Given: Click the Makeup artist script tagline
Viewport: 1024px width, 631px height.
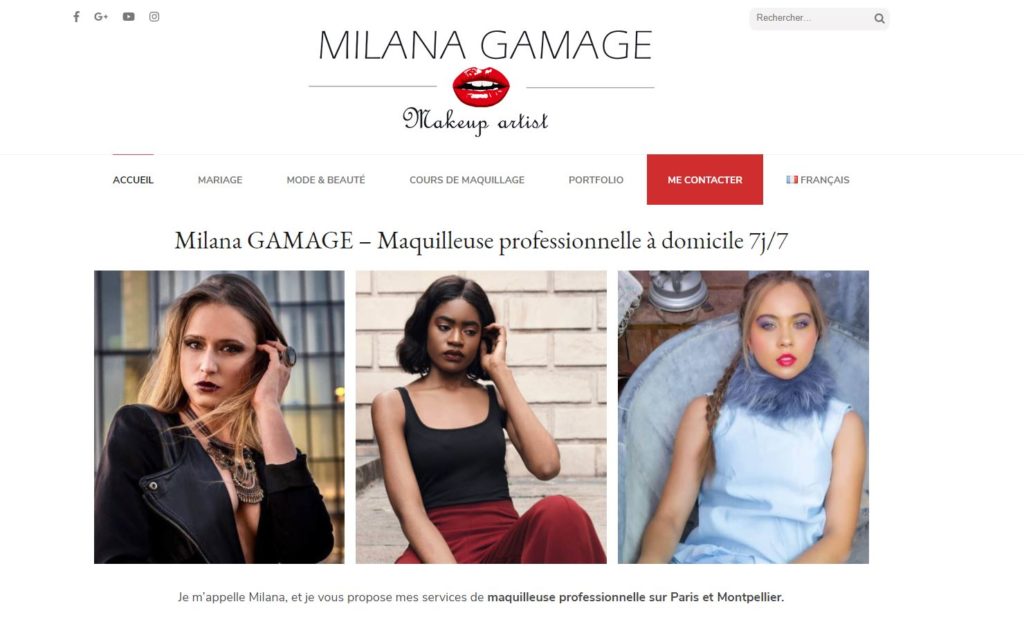Looking at the screenshot, I should tap(475, 121).
